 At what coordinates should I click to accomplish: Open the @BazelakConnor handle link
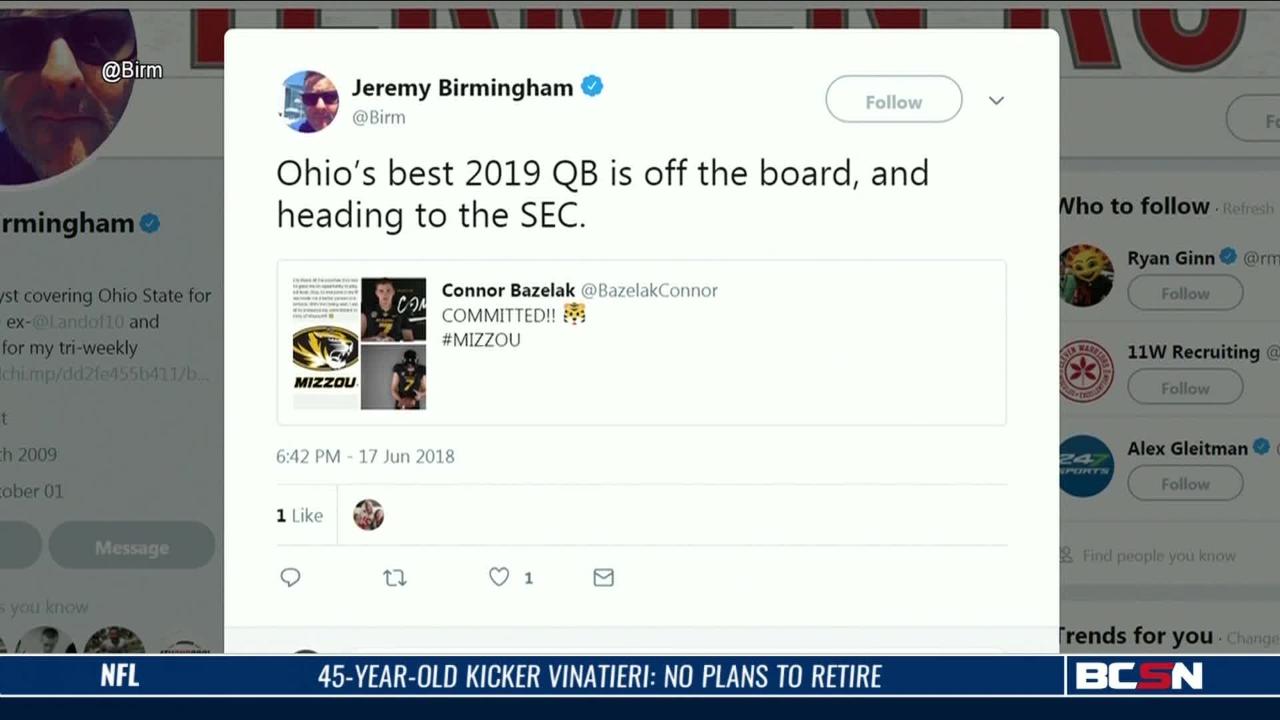pos(649,290)
